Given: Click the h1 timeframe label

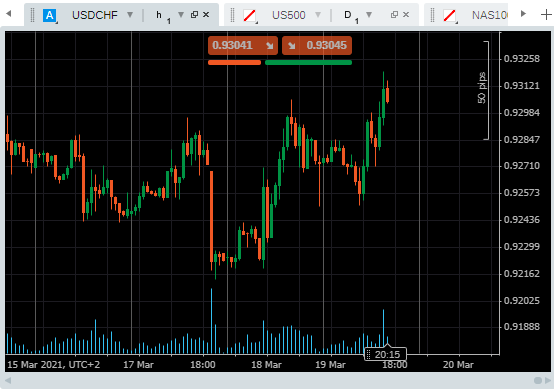Looking at the screenshot, I should (x=163, y=16).
